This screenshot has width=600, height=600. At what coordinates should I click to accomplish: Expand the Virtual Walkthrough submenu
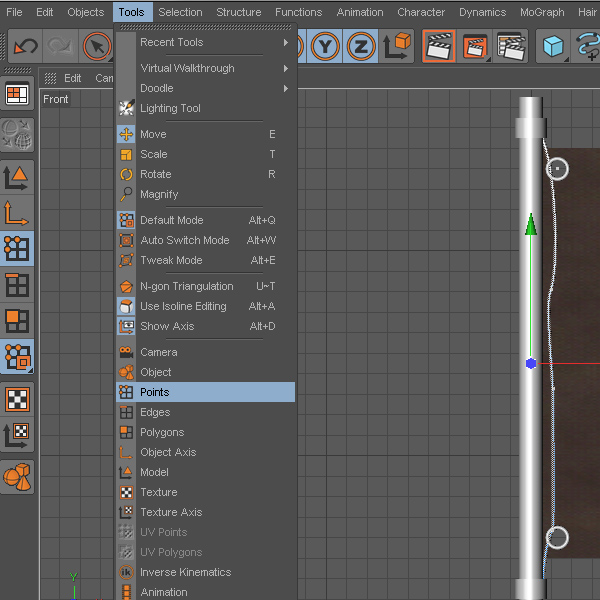[x=205, y=68]
